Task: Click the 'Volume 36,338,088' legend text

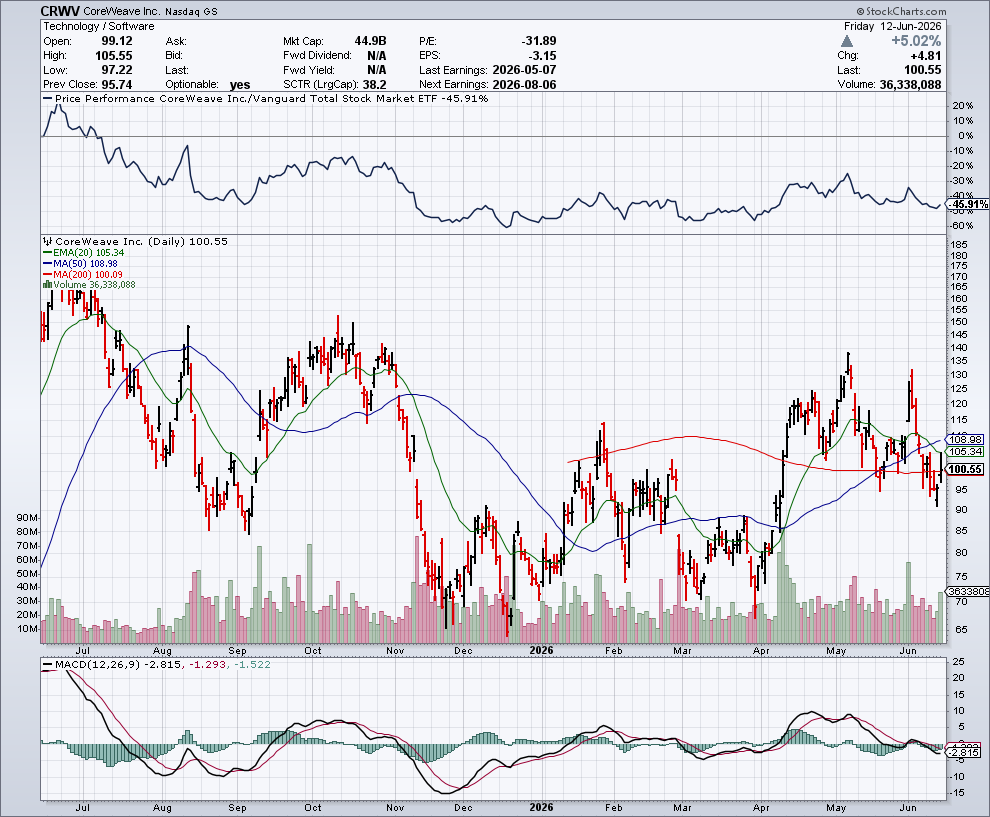Action: click(94, 285)
